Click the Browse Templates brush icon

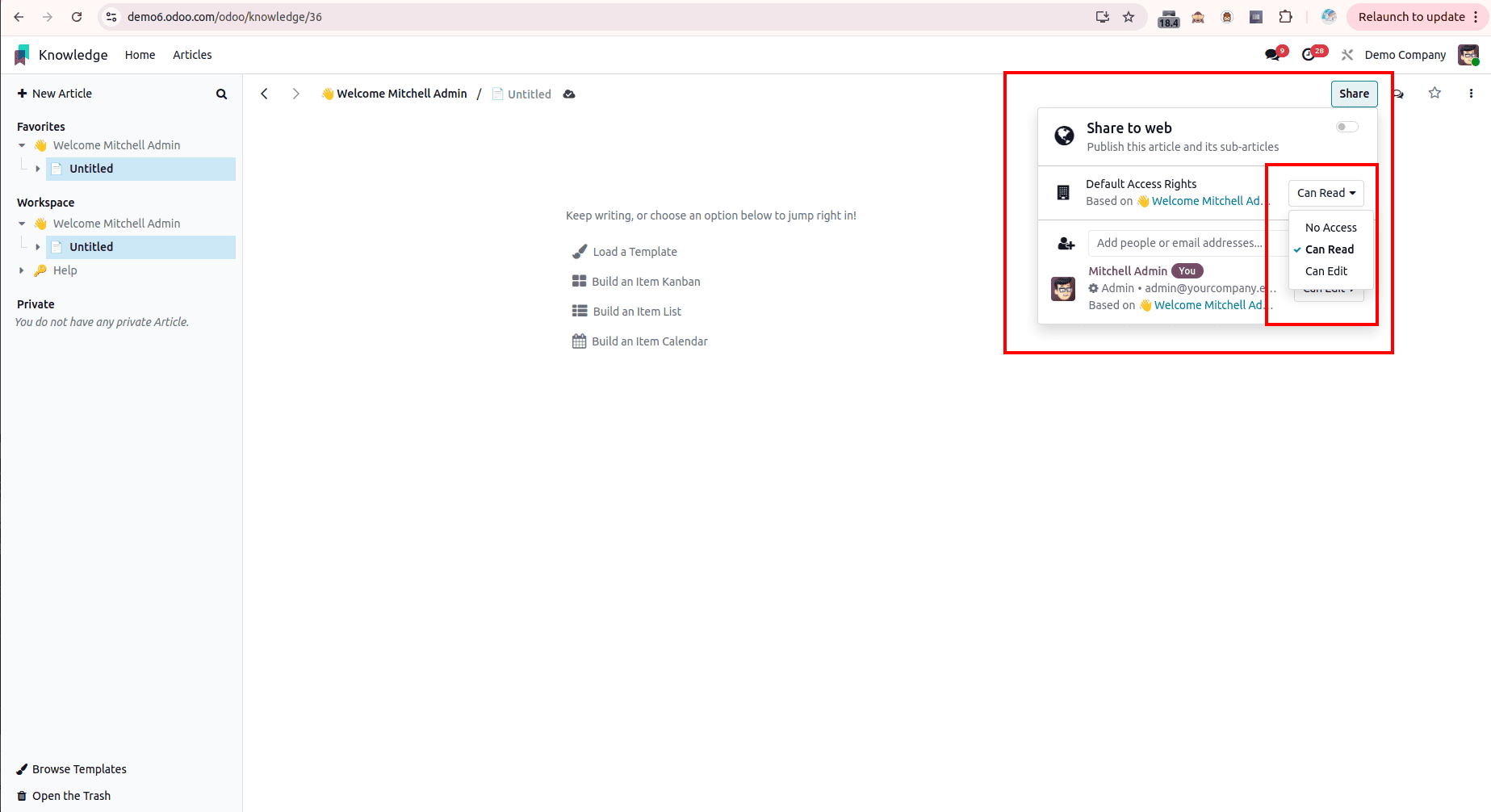pos(22,768)
